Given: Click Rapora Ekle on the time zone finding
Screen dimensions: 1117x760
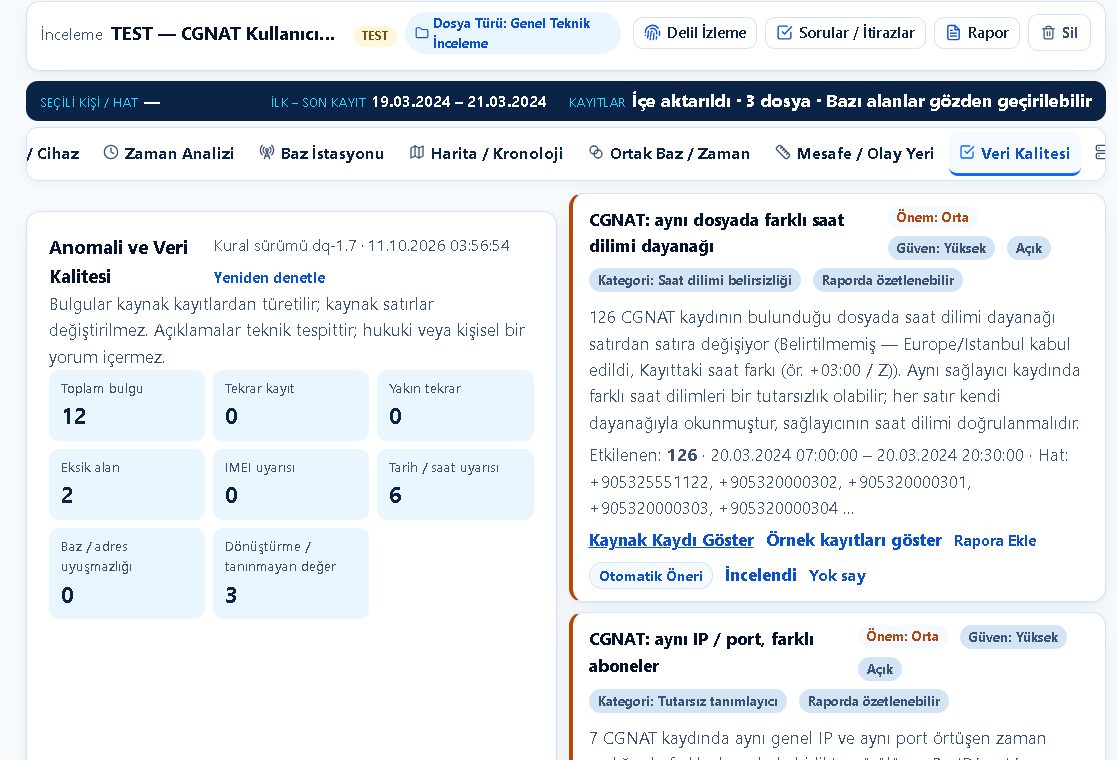Looking at the screenshot, I should pos(994,541).
